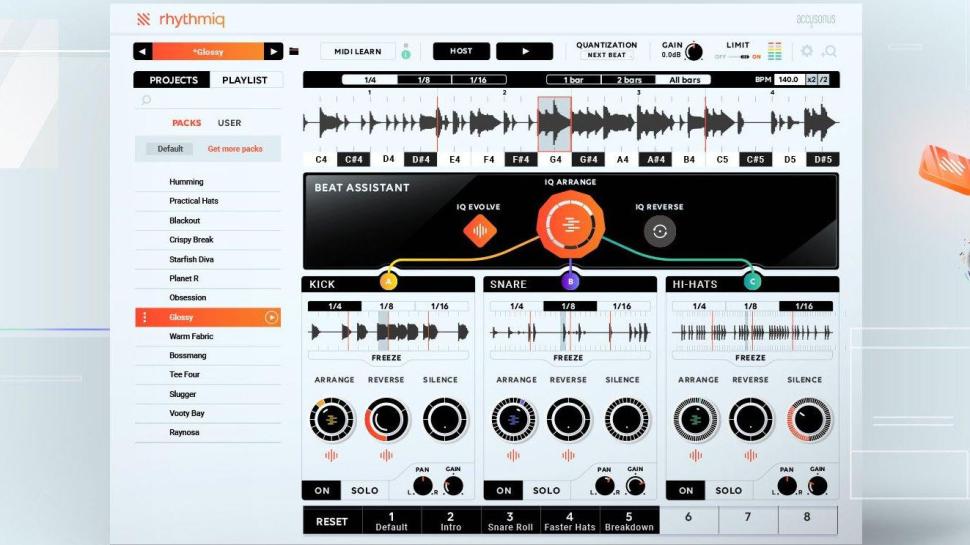Click the IQ Reverse circular icon

tap(659, 231)
